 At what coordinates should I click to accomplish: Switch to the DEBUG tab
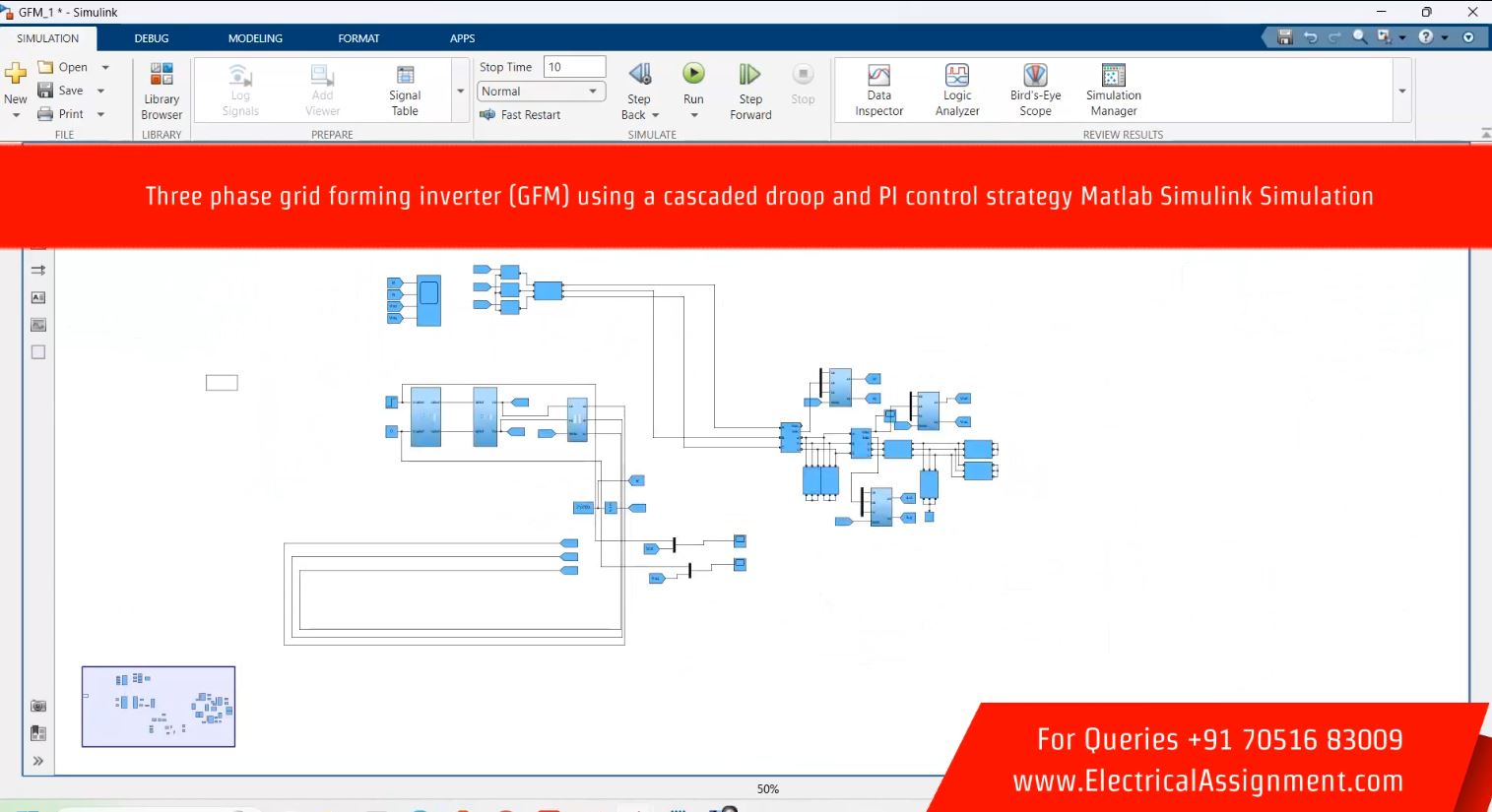pos(152,38)
